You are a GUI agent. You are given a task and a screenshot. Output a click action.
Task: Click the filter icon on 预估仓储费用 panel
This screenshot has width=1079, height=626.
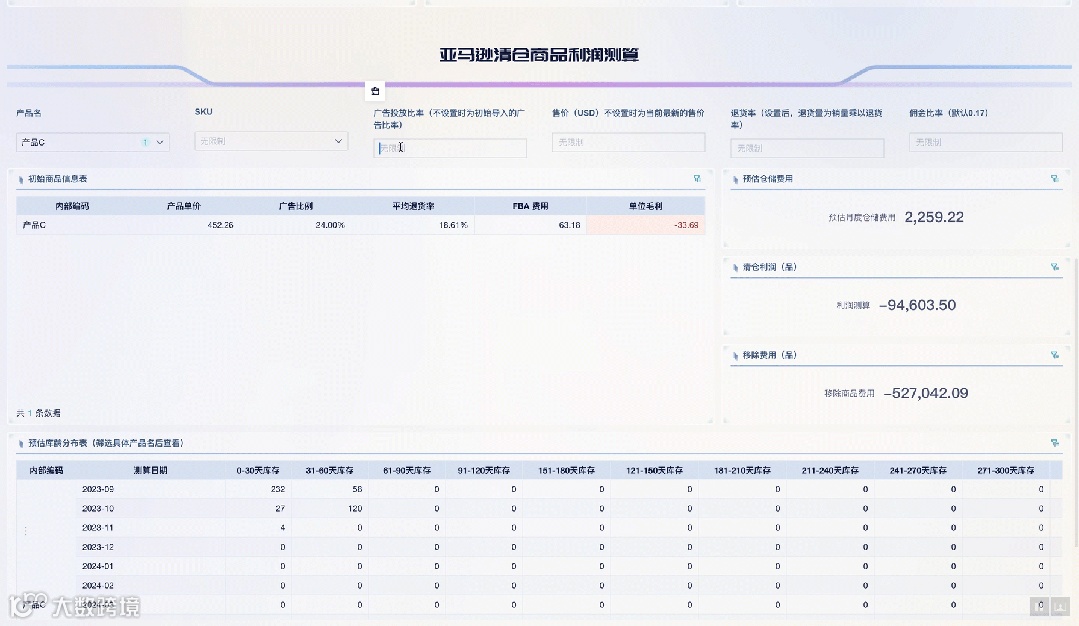[1054, 178]
